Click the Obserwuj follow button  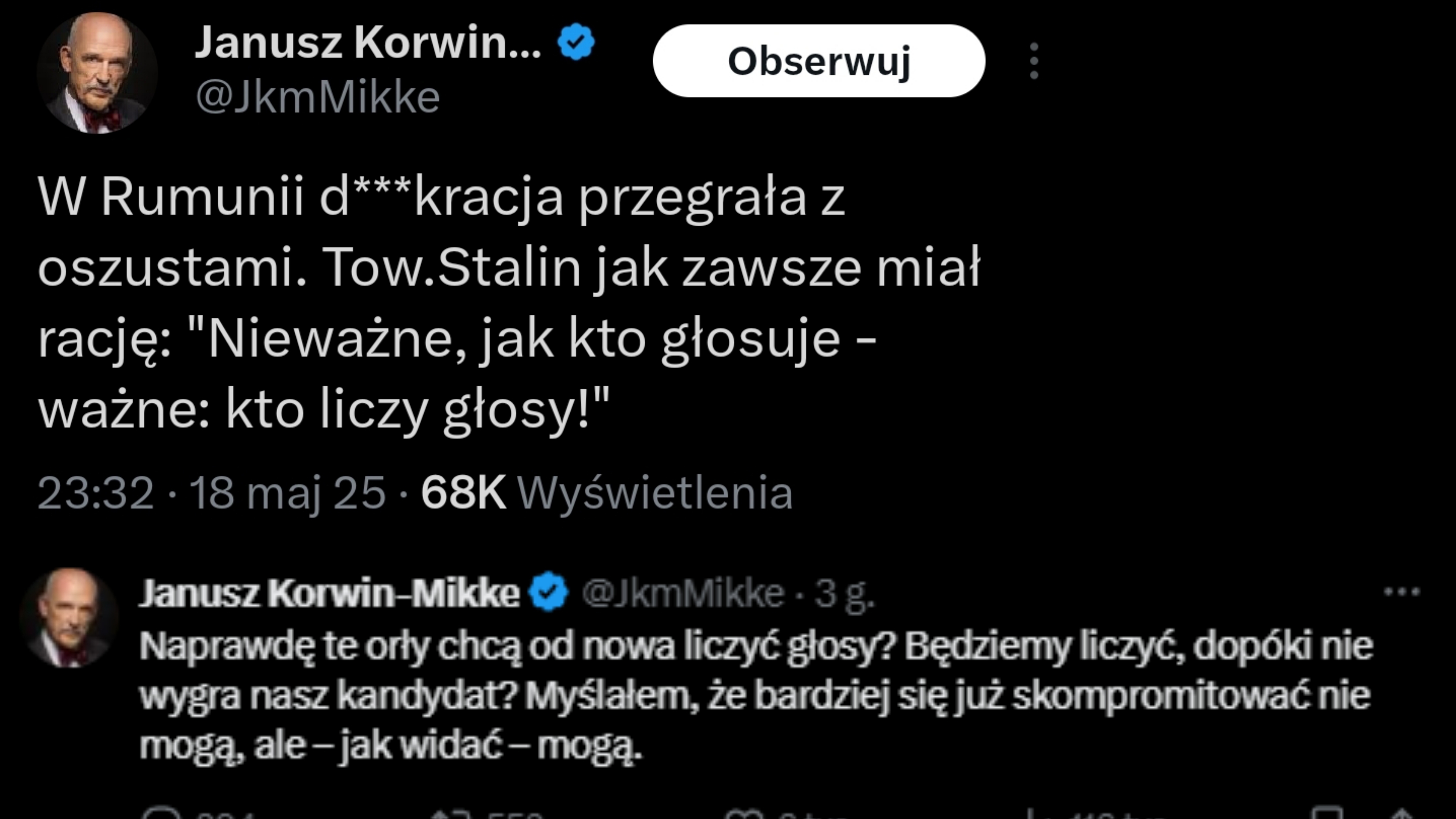coord(819,61)
